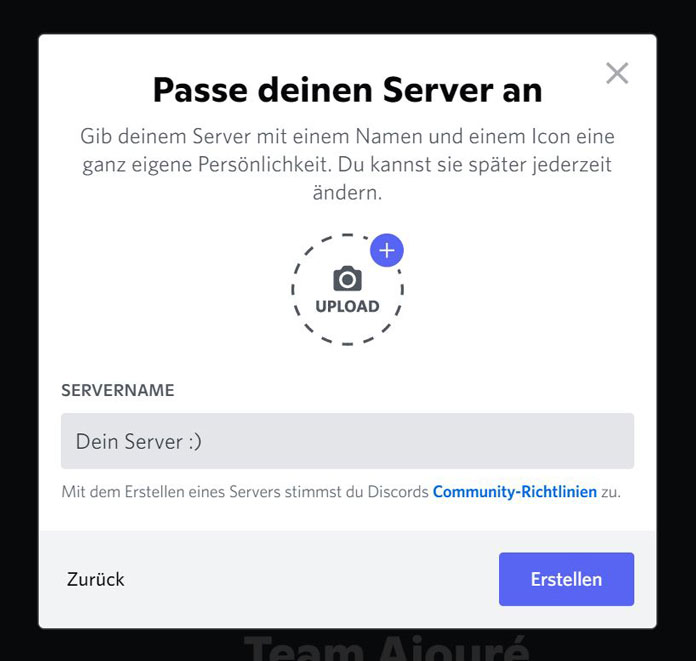This screenshot has width=696, height=661.
Task: Click the blue plus badge on upload circle
Action: click(387, 250)
